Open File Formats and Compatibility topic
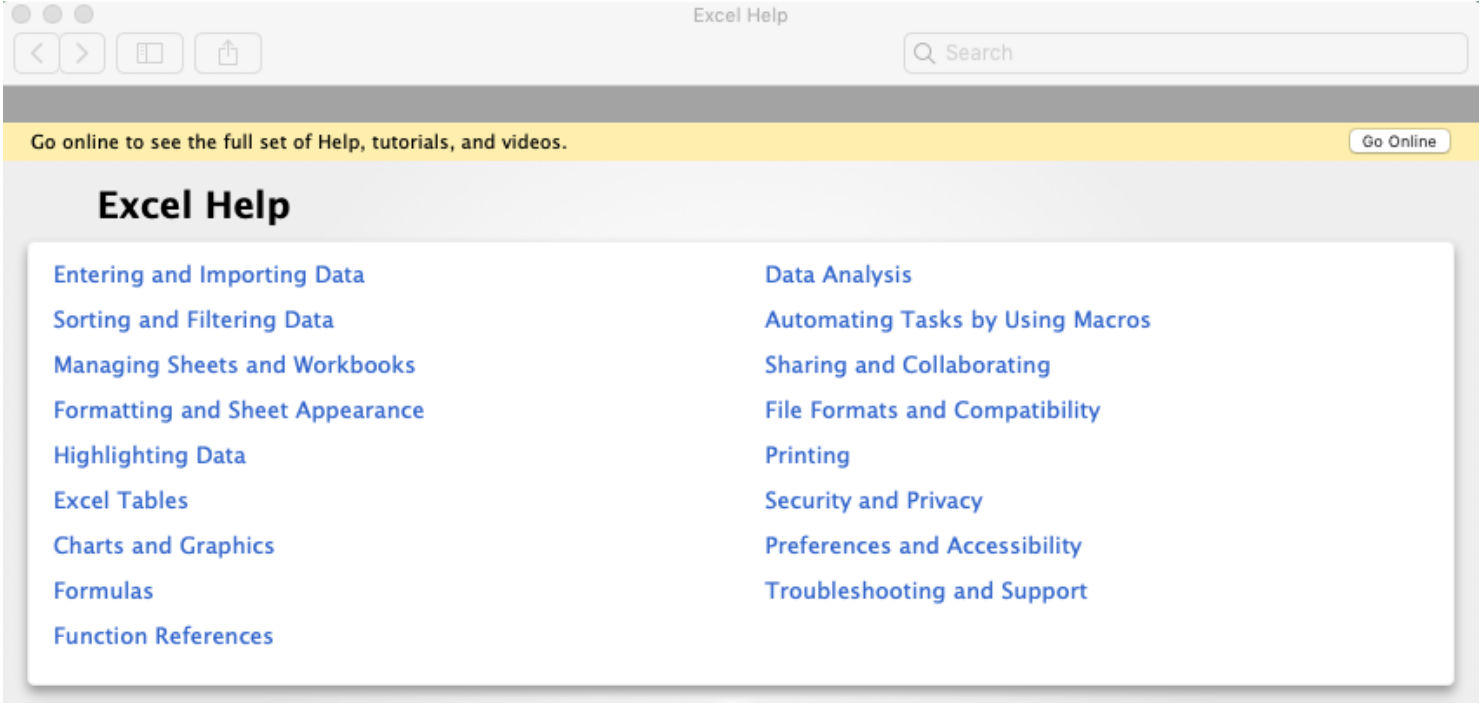 pos(933,410)
